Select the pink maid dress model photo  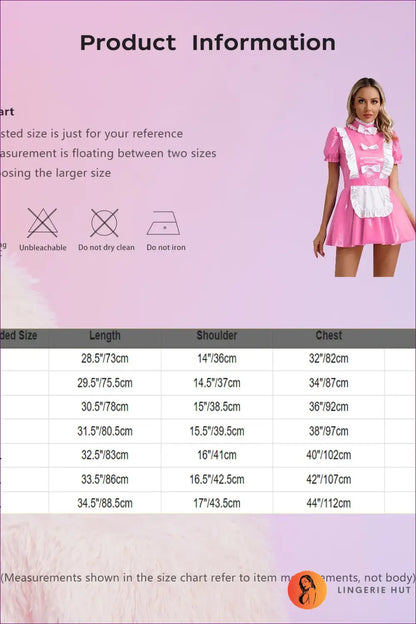click(363, 177)
